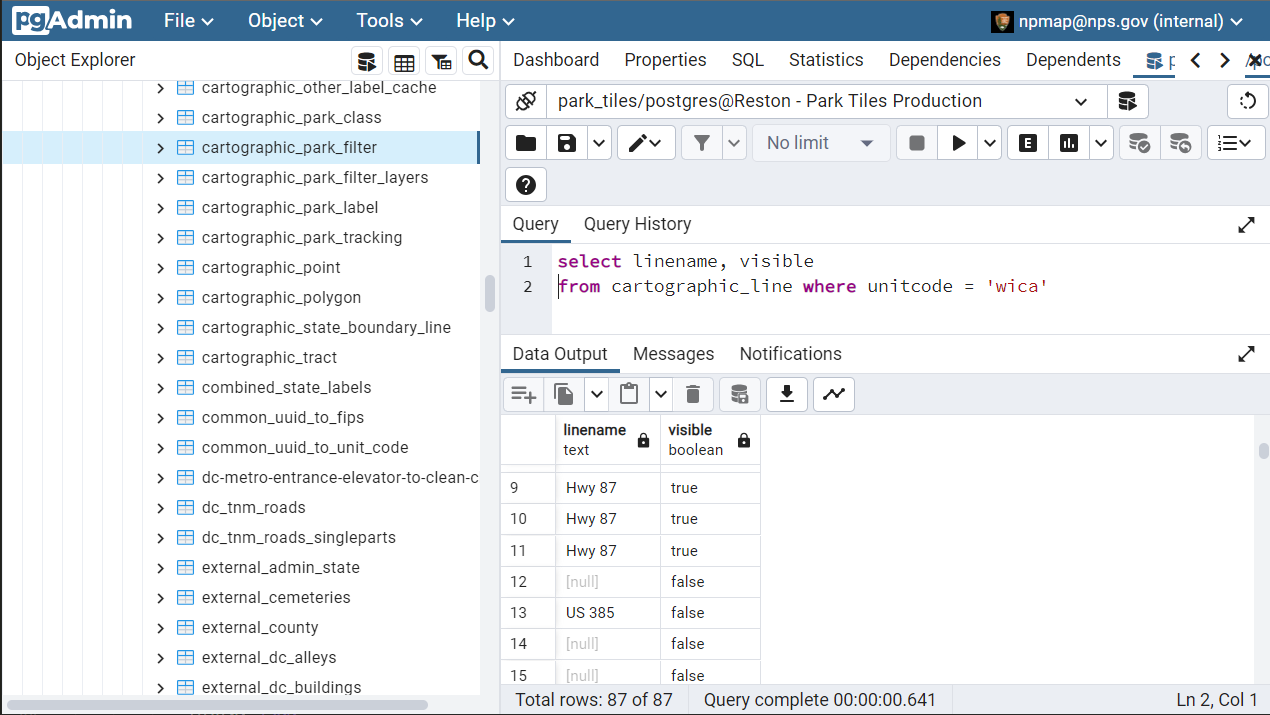The height and width of the screenshot is (715, 1270).
Task: Download results with the download arrow icon
Action: [x=787, y=394]
